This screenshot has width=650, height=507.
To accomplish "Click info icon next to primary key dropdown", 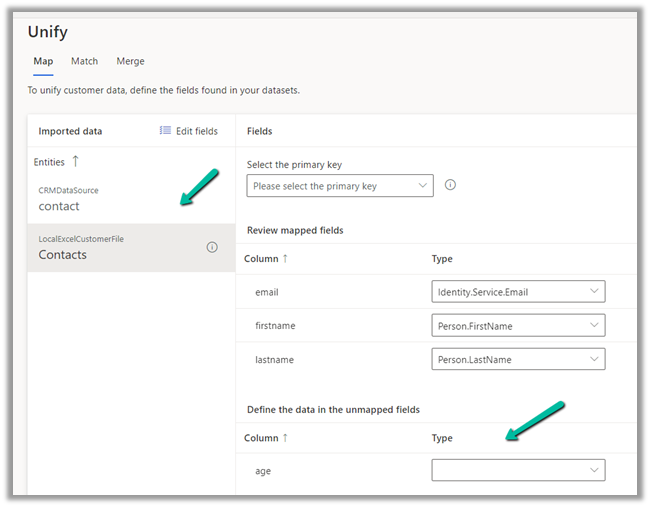I will pos(450,185).
